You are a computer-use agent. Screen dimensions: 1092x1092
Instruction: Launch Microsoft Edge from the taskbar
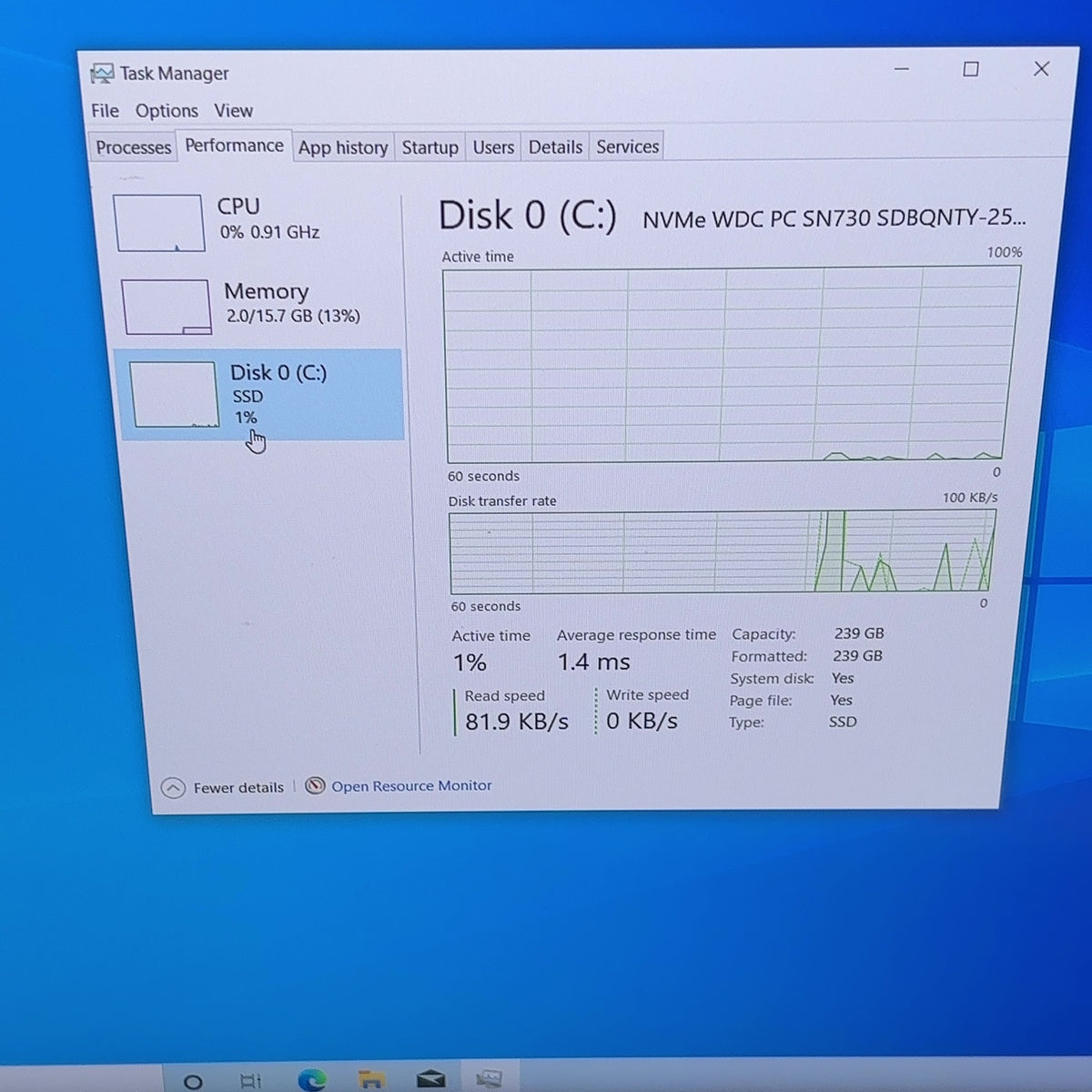click(311, 1080)
